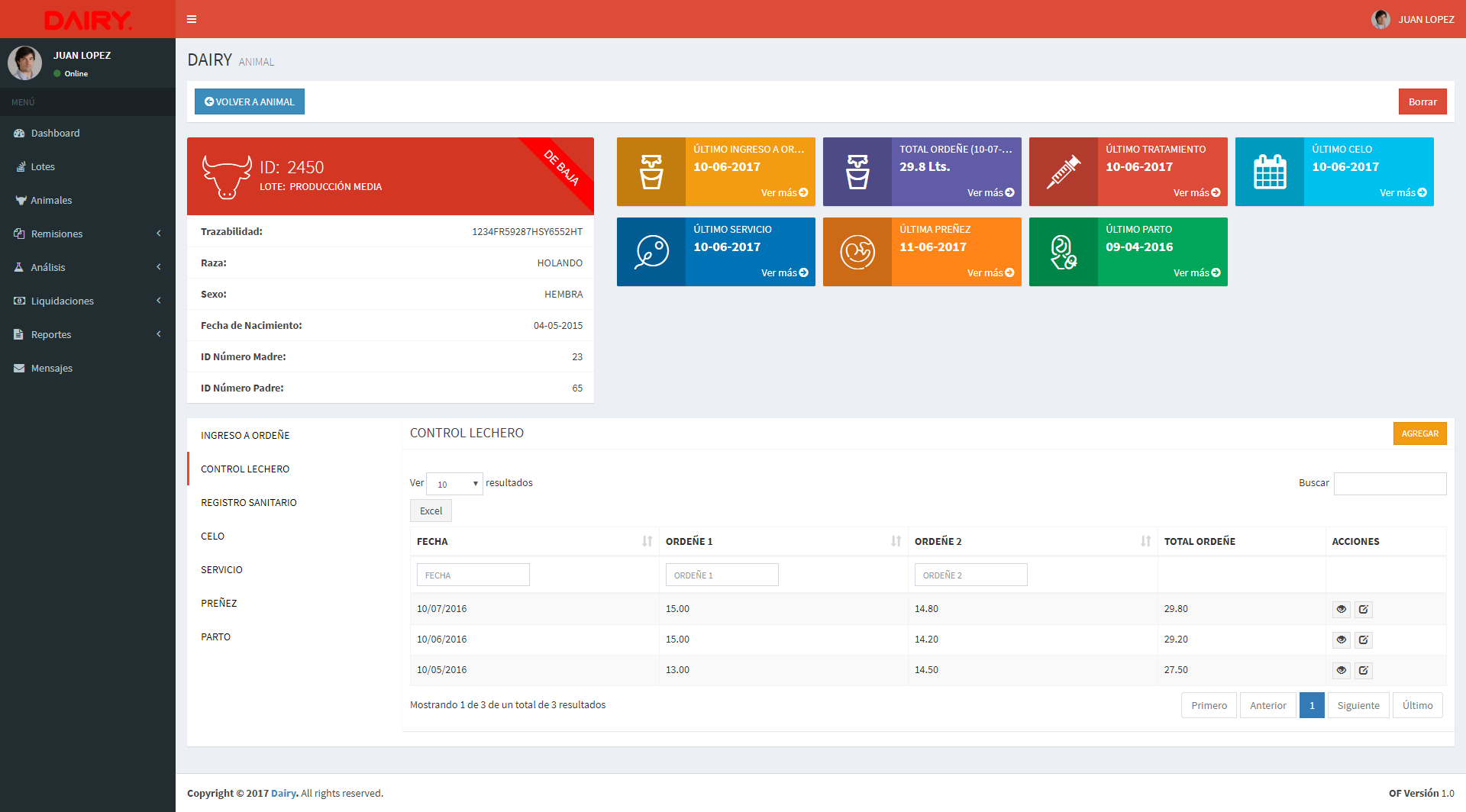Image resolution: width=1466 pixels, height=812 pixels.
Task: Open the results-per-page dropdown
Action: coord(454,484)
